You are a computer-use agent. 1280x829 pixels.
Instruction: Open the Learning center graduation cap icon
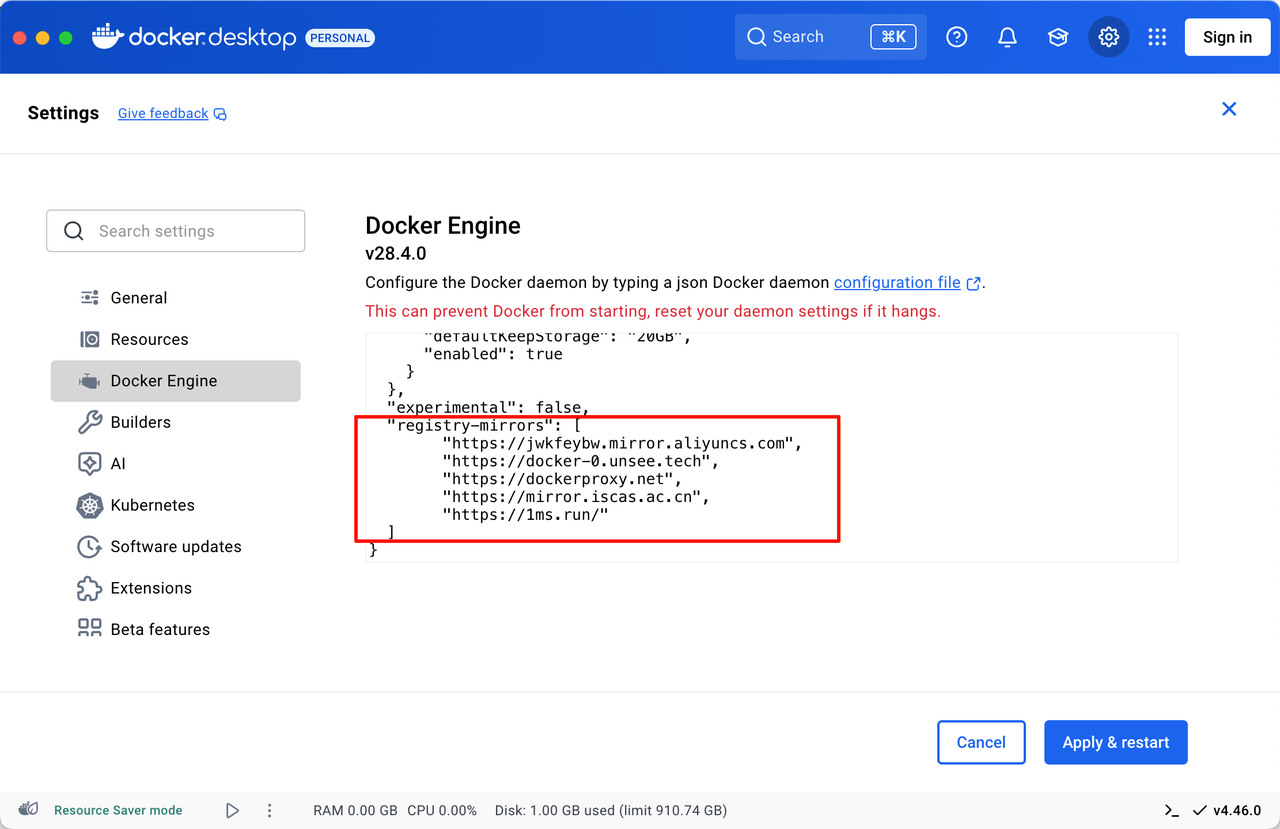1057,37
